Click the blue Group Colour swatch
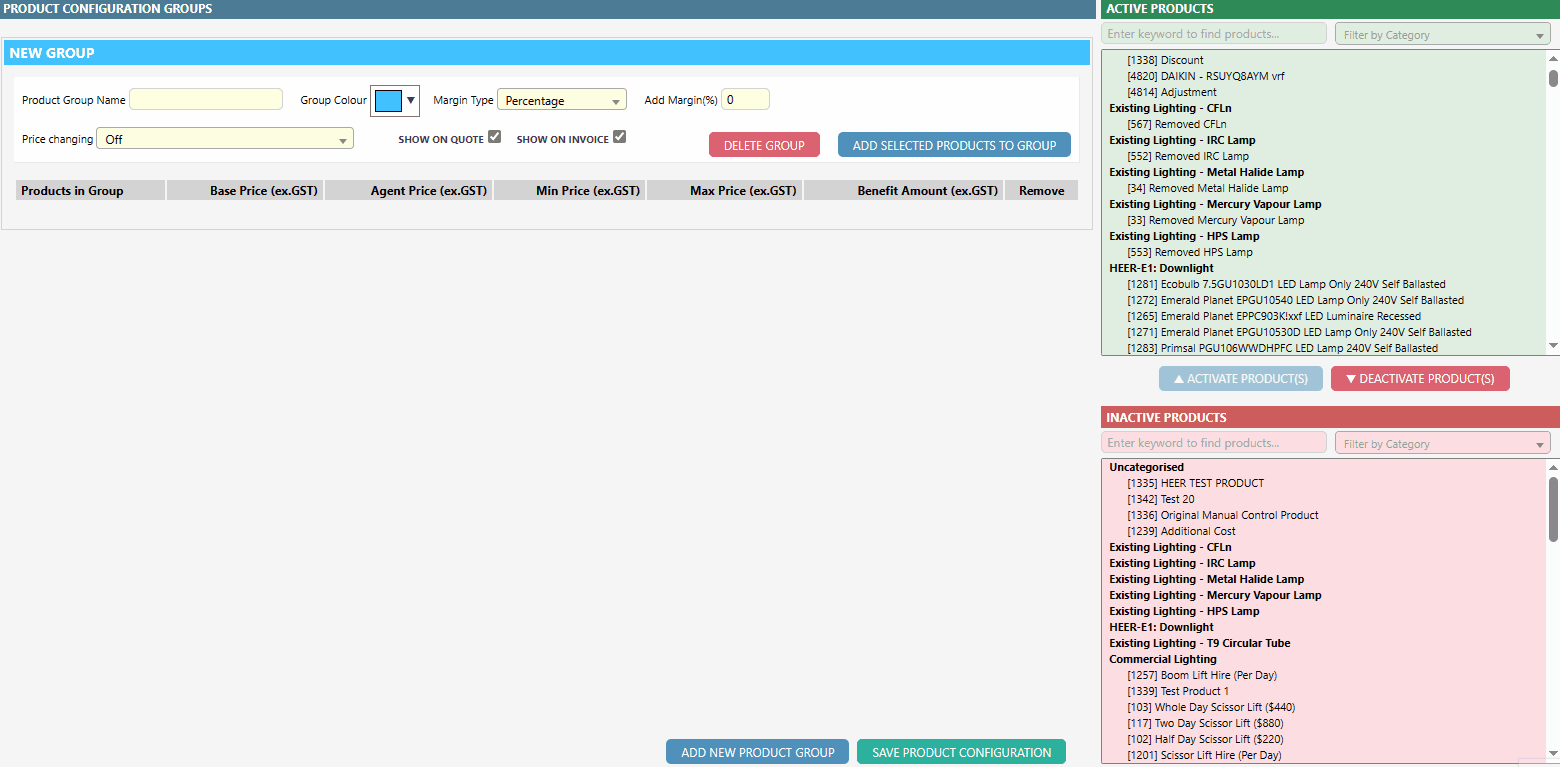Screen dimensions: 1560x767 [x=388, y=100]
